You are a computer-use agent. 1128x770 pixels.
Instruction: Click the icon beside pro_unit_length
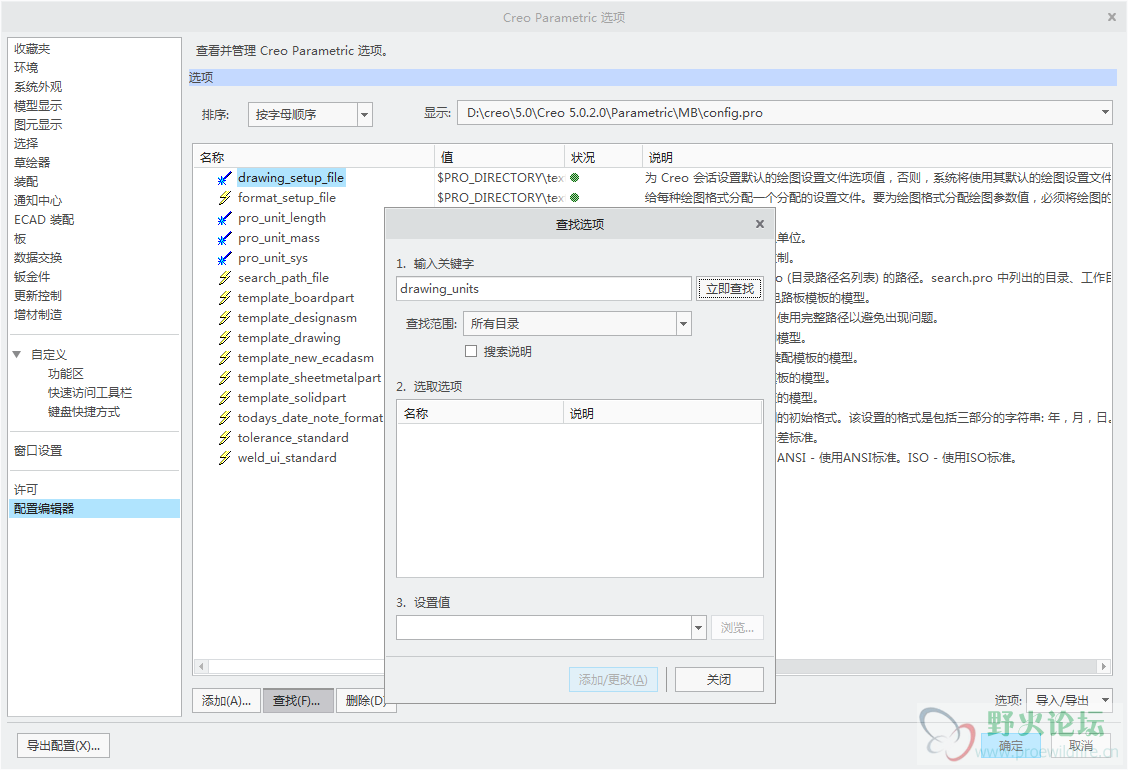pyautogui.click(x=225, y=218)
